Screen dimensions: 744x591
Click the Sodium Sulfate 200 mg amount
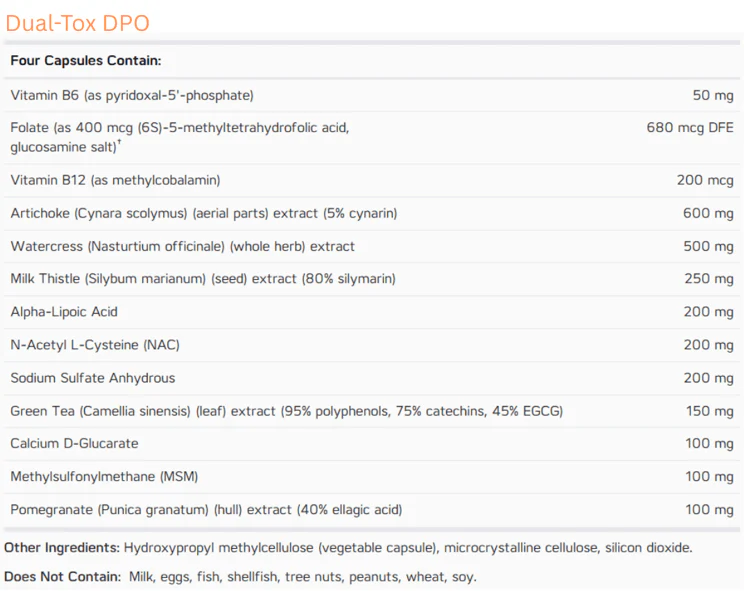click(x=708, y=378)
